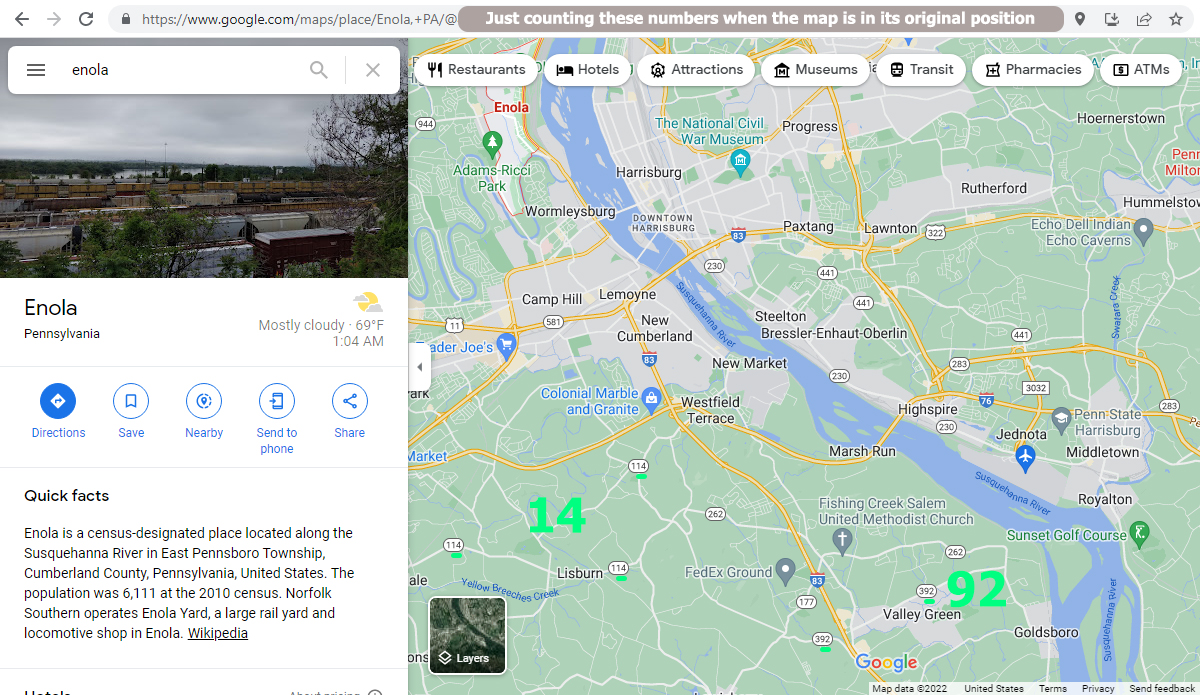Image resolution: width=1200 pixels, height=695 pixels.
Task: Select the Hotels category chip
Action: tap(588, 70)
